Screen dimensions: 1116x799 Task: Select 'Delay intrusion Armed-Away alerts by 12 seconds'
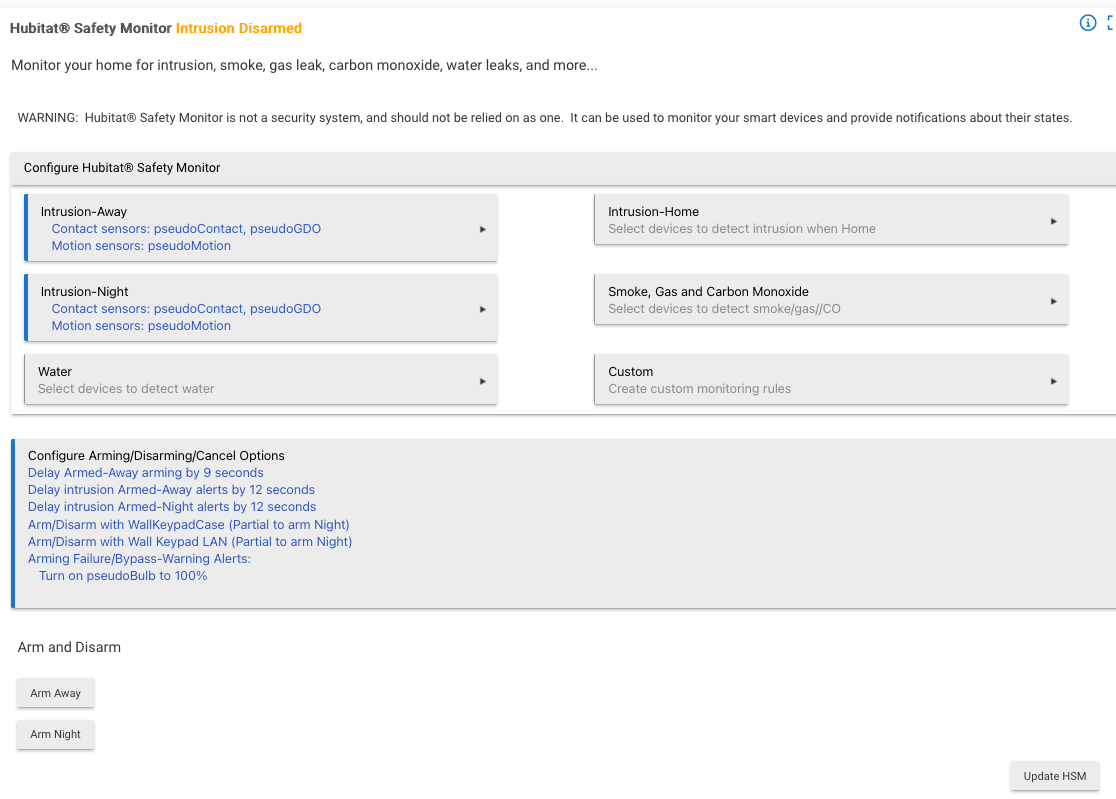click(172, 490)
